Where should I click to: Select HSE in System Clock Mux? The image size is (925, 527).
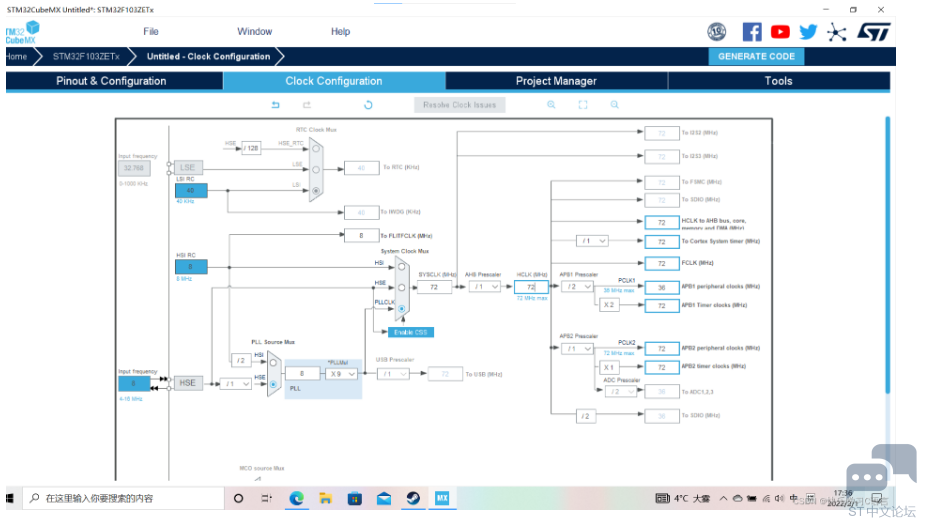coord(402,288)
